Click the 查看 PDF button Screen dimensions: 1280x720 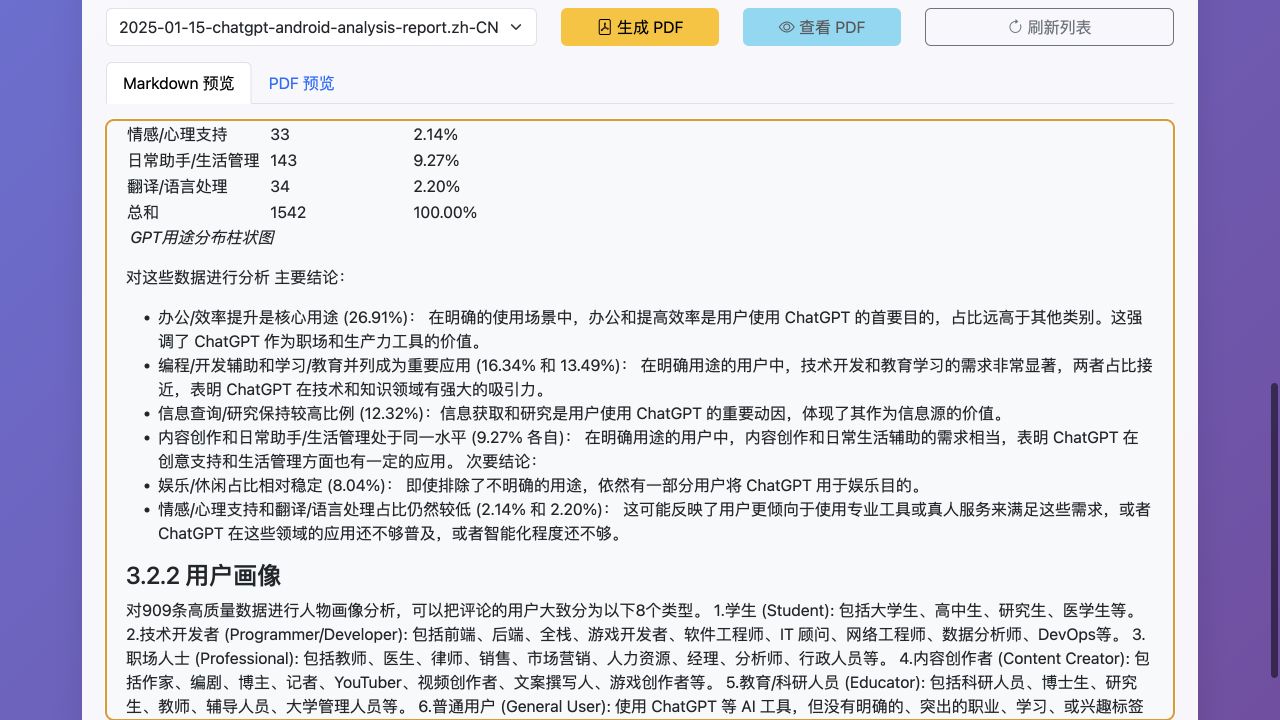822,27
